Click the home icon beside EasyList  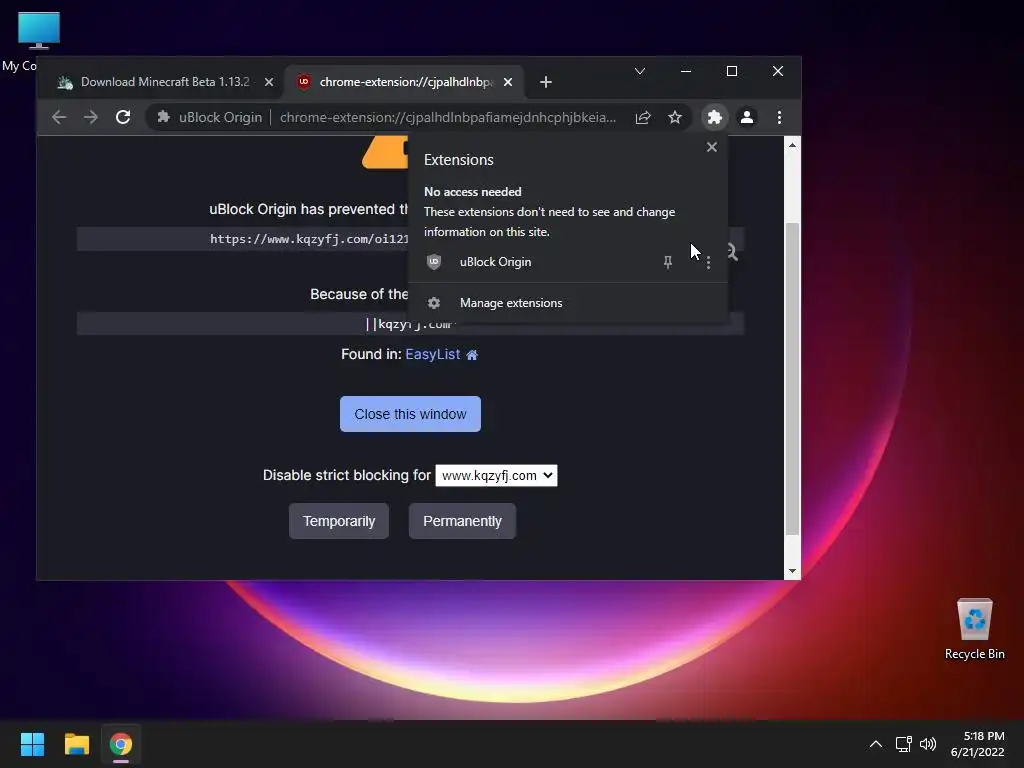472,355
